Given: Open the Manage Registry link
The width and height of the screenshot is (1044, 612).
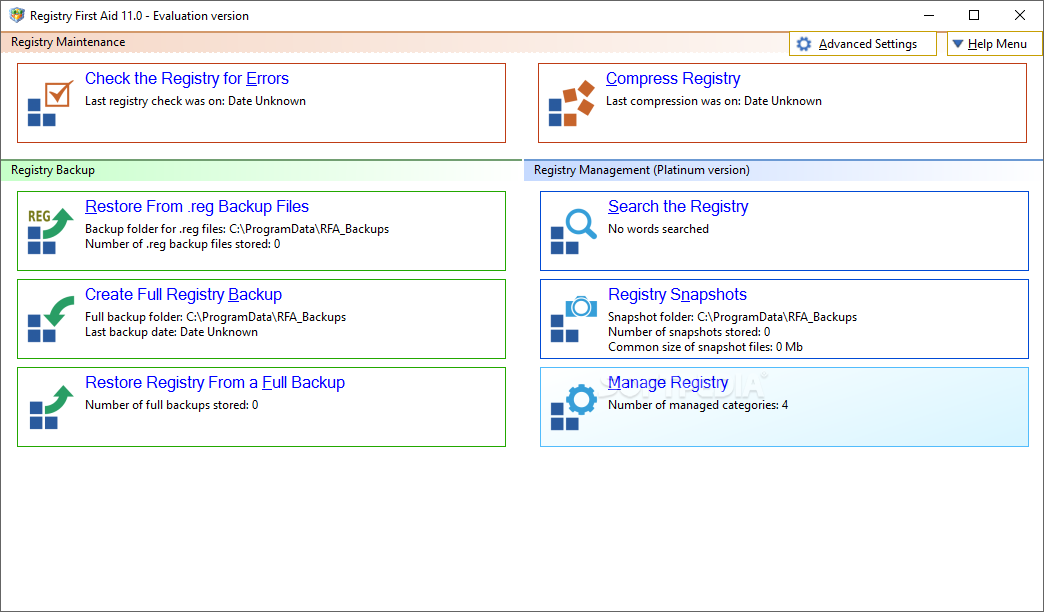Looking at the screenshot, I should [668, 382].
